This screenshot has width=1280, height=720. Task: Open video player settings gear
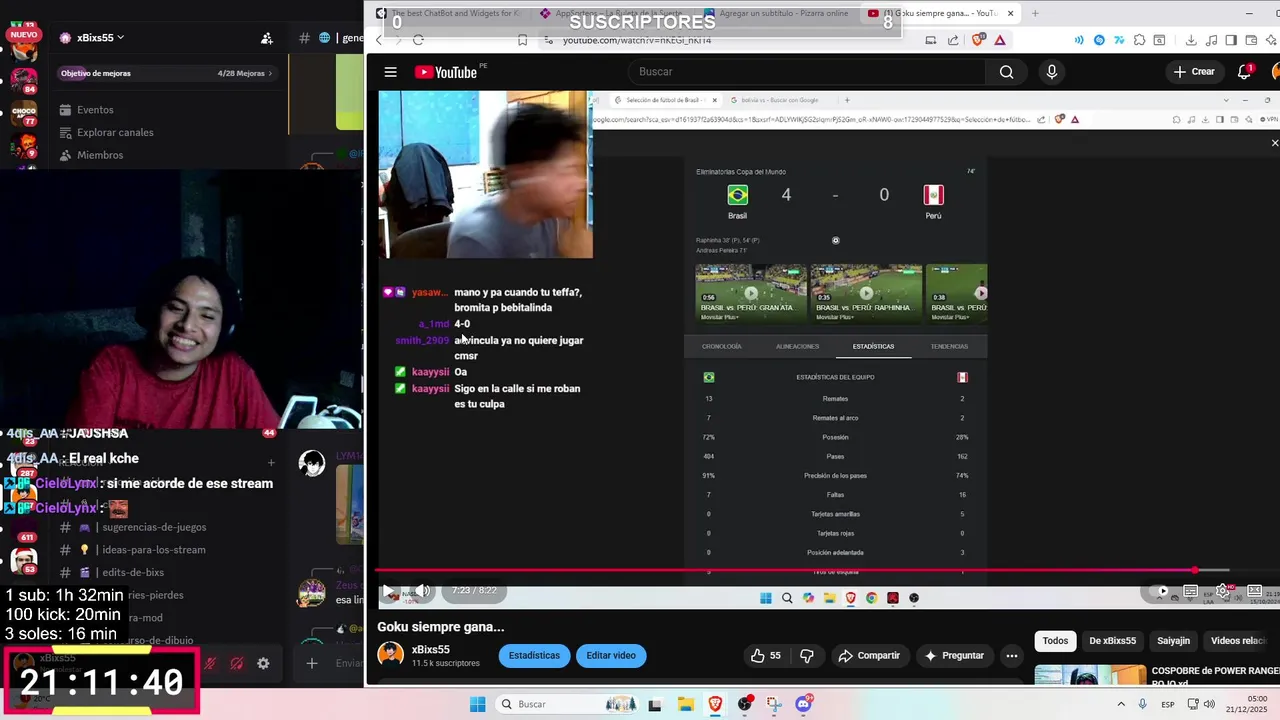(x=1223, y=591)
